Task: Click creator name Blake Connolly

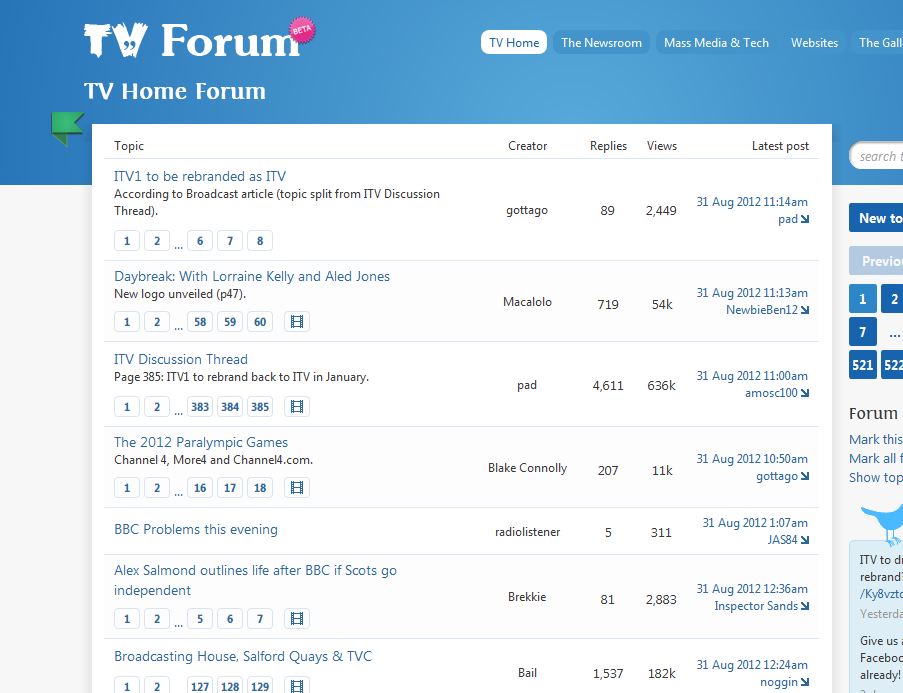Action: tap(528, 468)
